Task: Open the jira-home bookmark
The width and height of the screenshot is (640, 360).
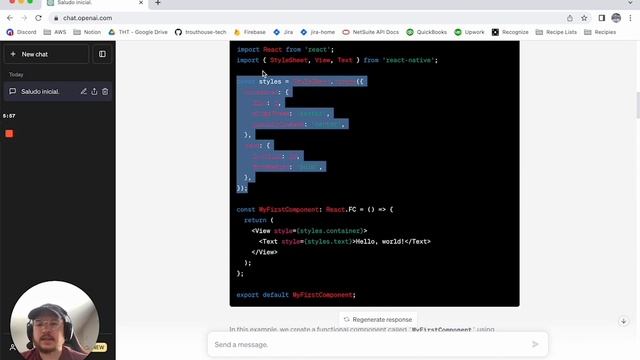Action: tap(318, 32)
